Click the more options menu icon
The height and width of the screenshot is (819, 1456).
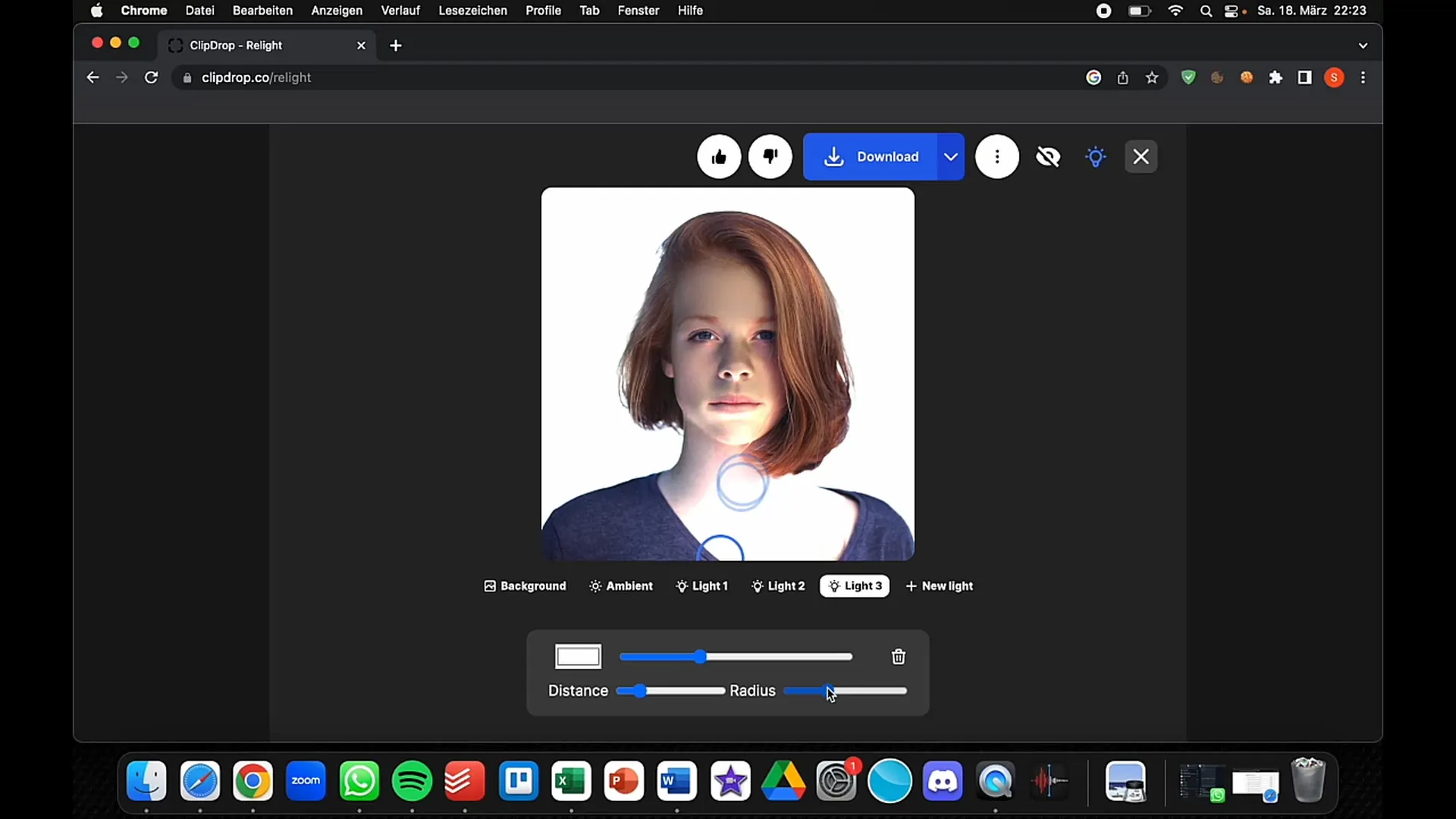(x=996, y=157)
